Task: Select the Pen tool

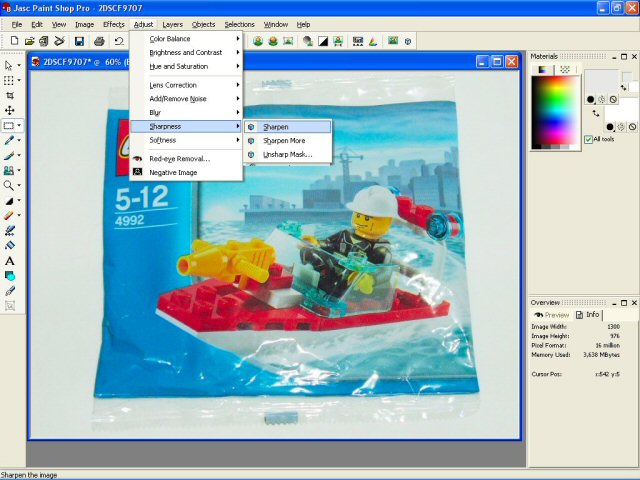Action: (x=10, y=291)
